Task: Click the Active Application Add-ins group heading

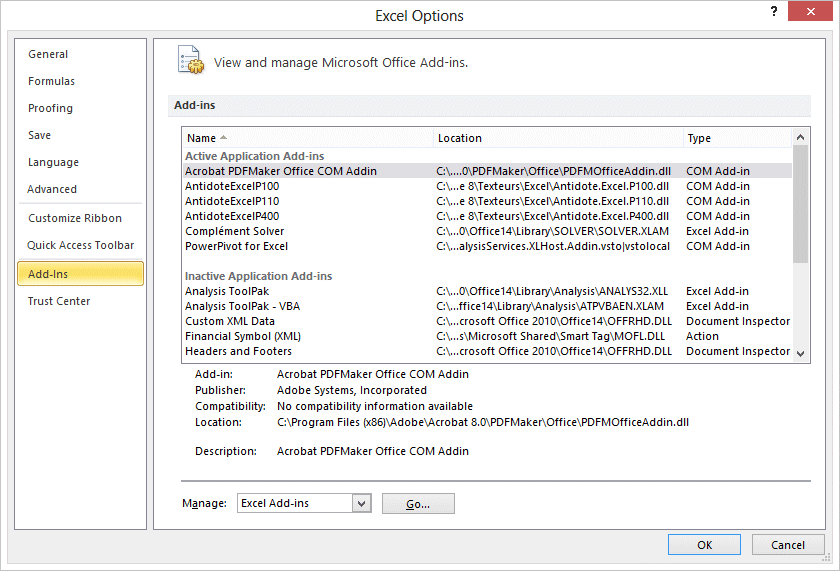Action: [254, 156]
